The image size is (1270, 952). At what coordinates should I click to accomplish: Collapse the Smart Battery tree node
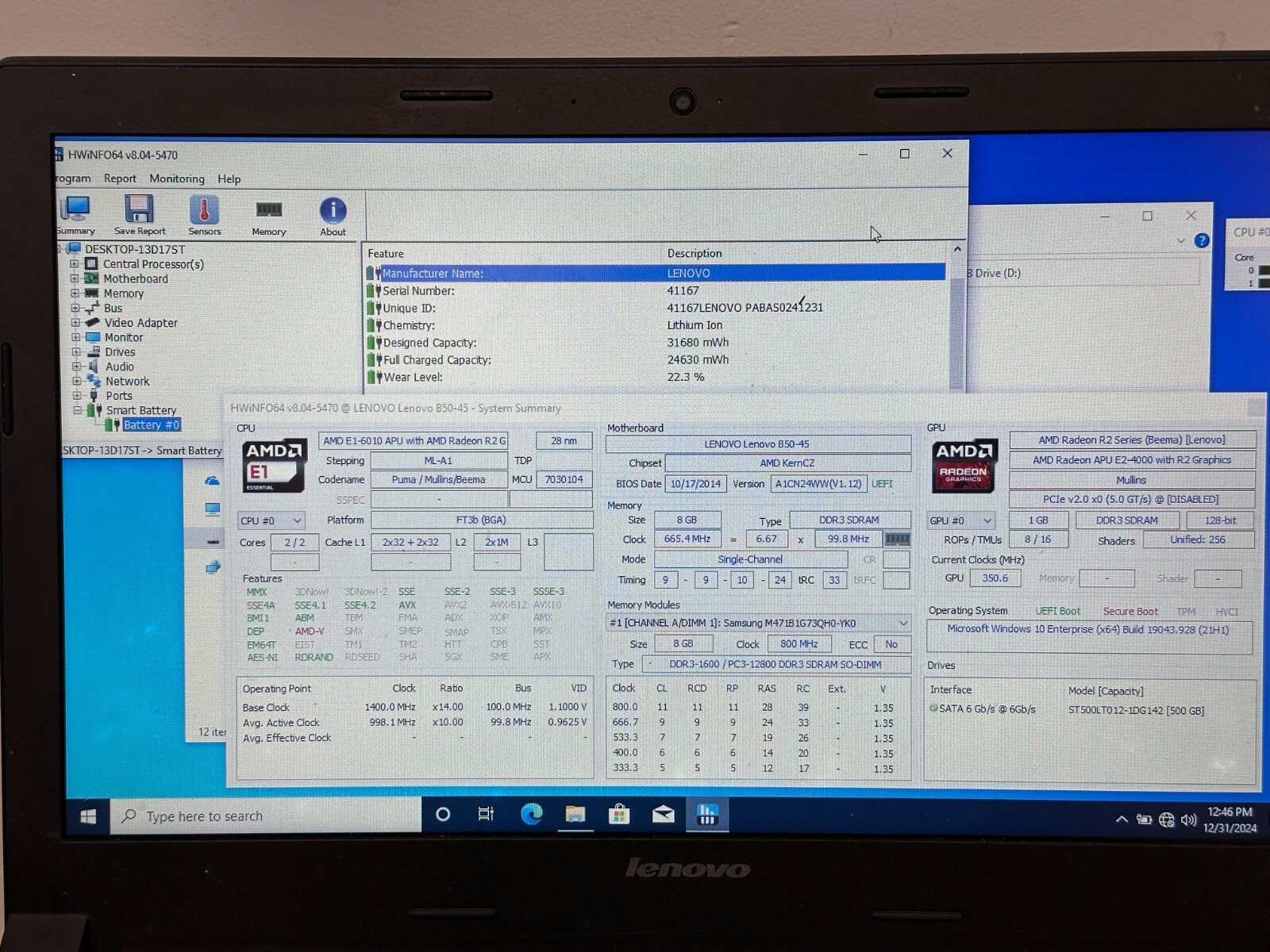[x=78, y=410]
